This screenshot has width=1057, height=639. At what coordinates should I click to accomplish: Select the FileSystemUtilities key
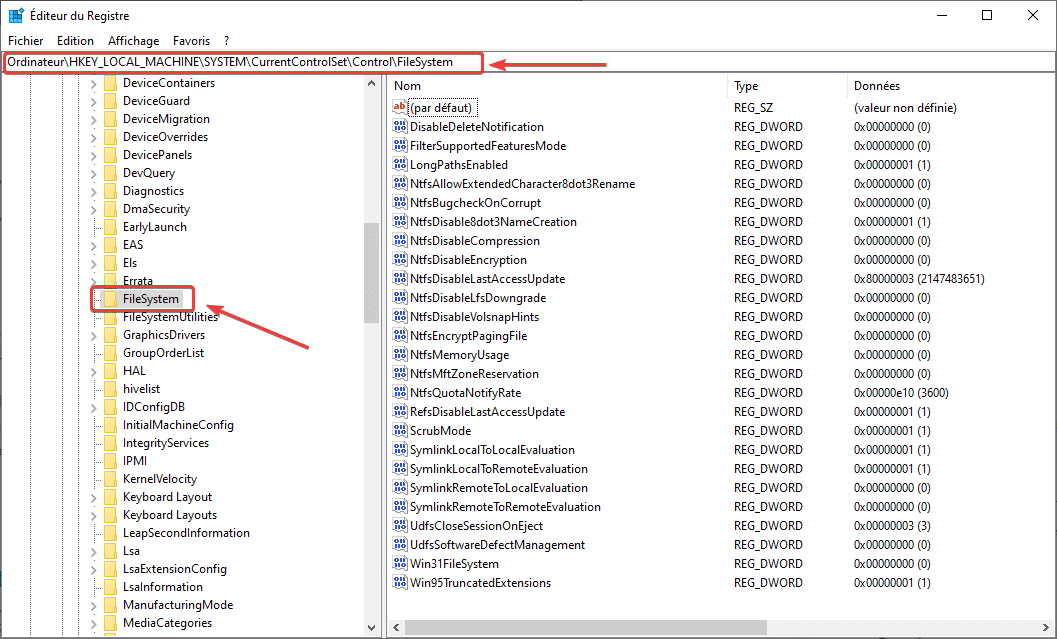tap(171, 317)
